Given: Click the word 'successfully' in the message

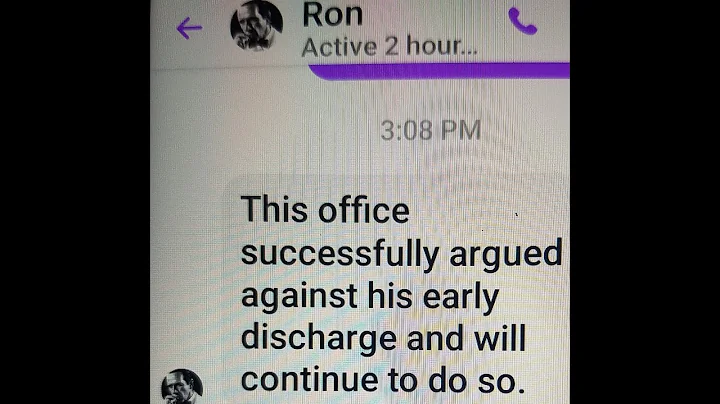Looking at the screenshot, I should click(x=340, y=254).
